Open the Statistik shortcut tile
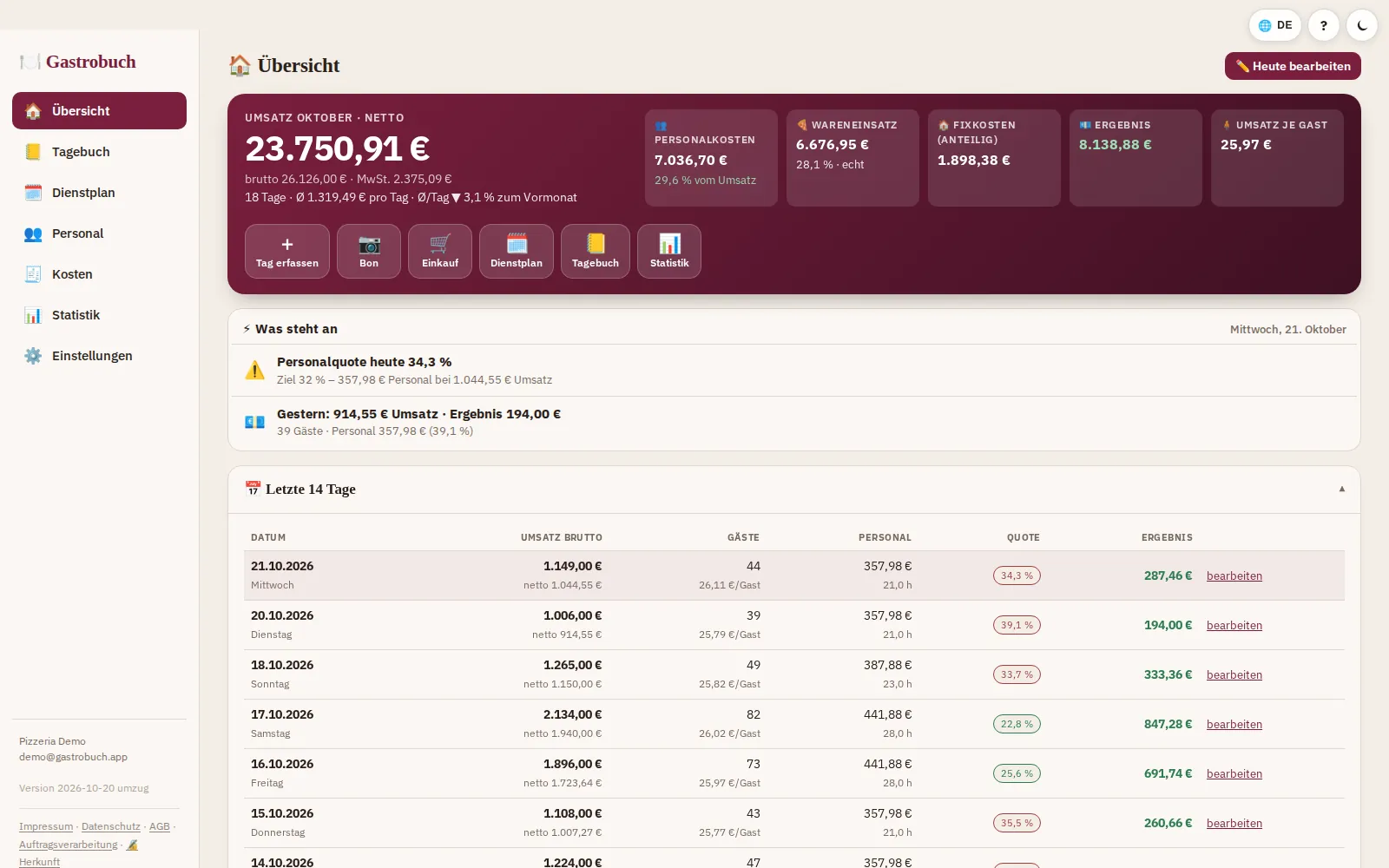 669,252
